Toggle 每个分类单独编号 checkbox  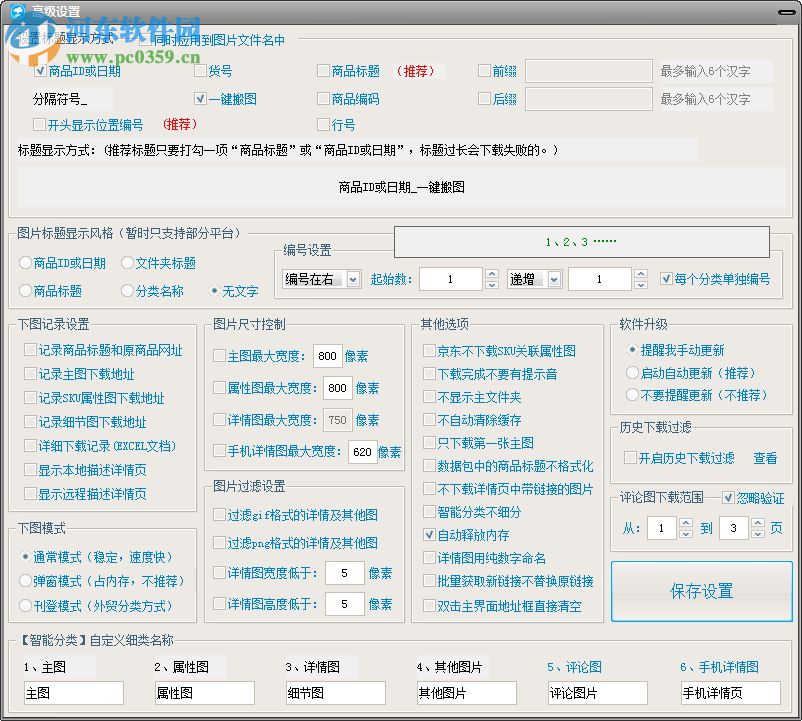coord(667,279)
